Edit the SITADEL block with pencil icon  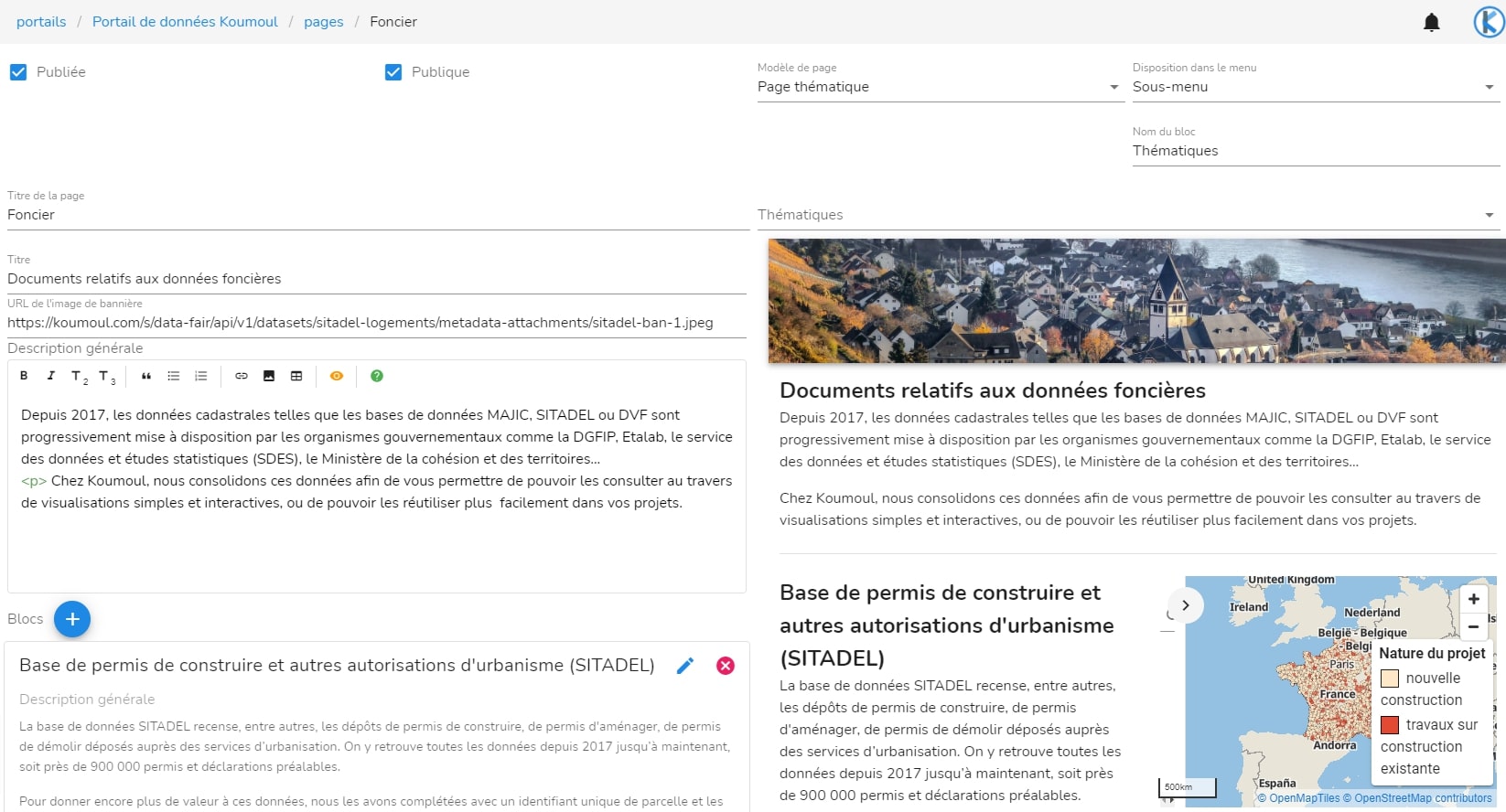pyautogui.click(x=685, y=666)
